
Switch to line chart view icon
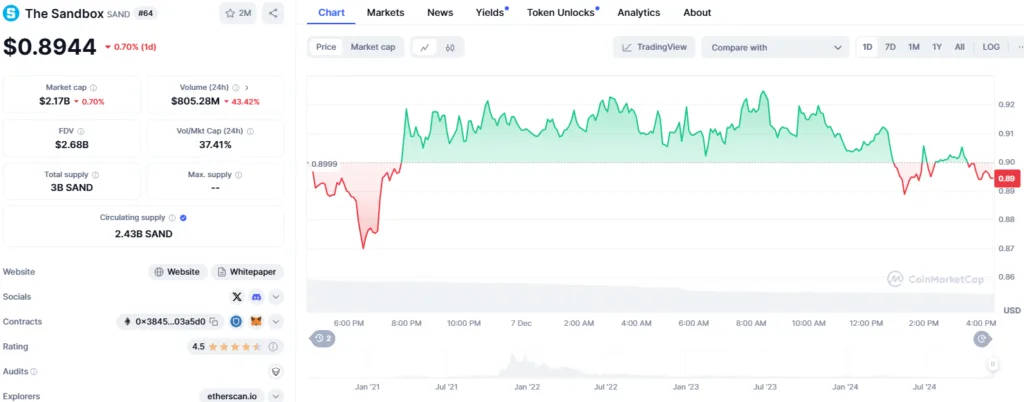pos(425,47)
